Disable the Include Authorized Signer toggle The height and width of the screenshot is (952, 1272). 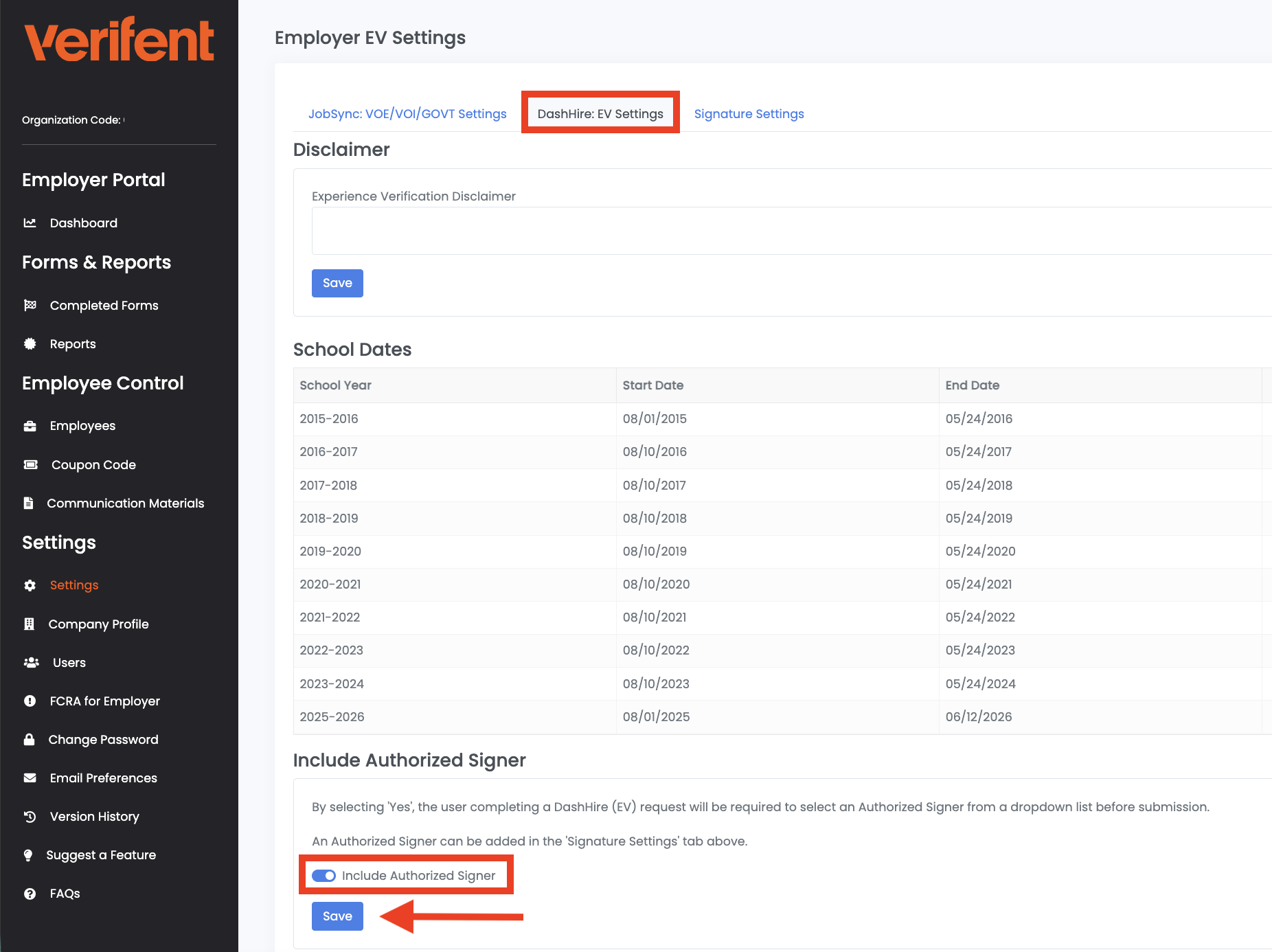[324, 875]
